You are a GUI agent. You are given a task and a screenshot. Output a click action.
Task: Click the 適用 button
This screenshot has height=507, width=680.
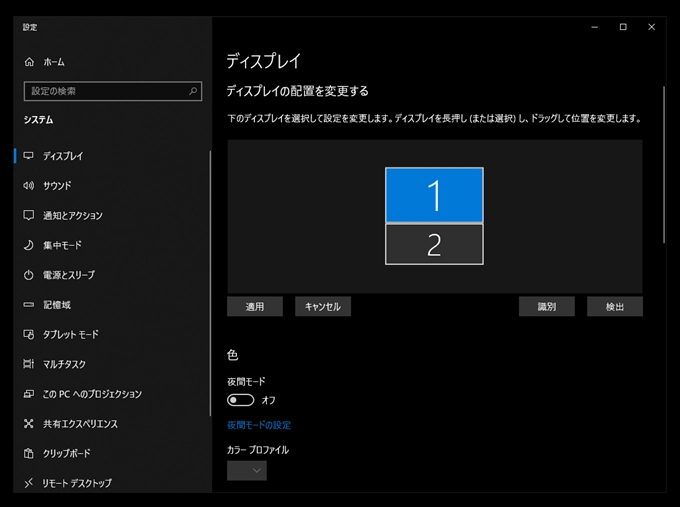point(255,307)
